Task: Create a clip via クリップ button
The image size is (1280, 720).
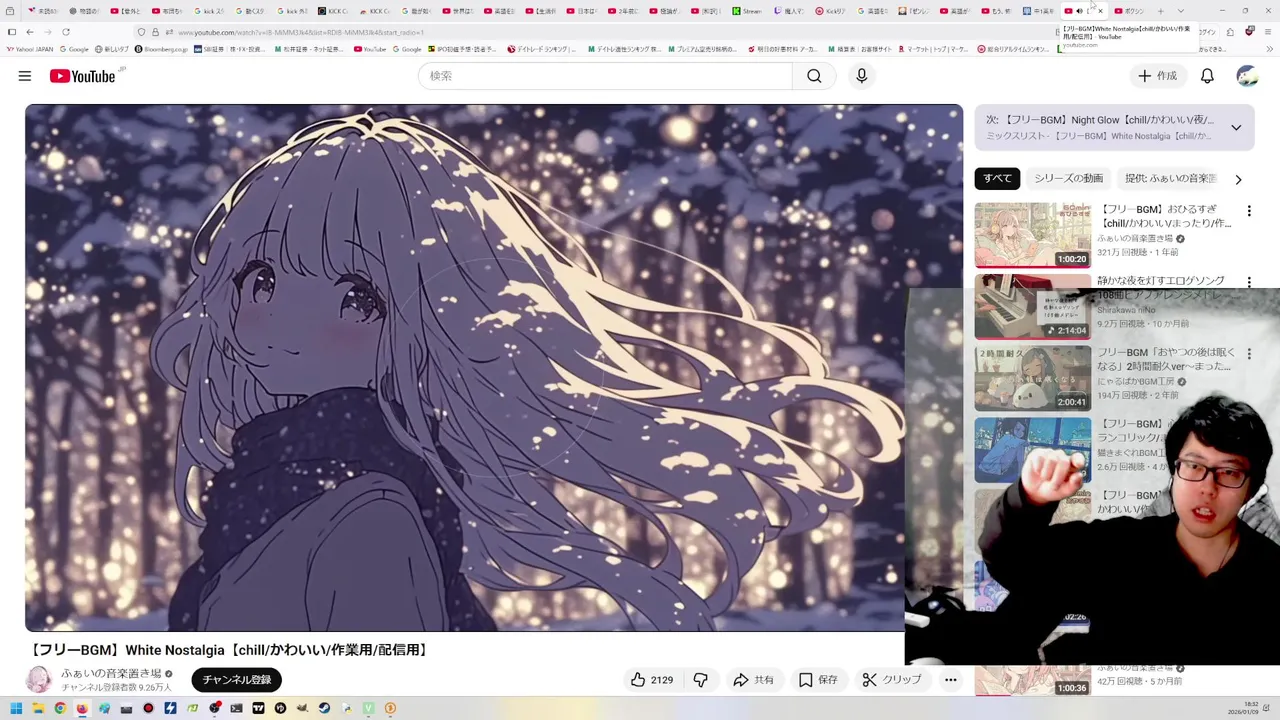Action: click(x=892, y=680)
